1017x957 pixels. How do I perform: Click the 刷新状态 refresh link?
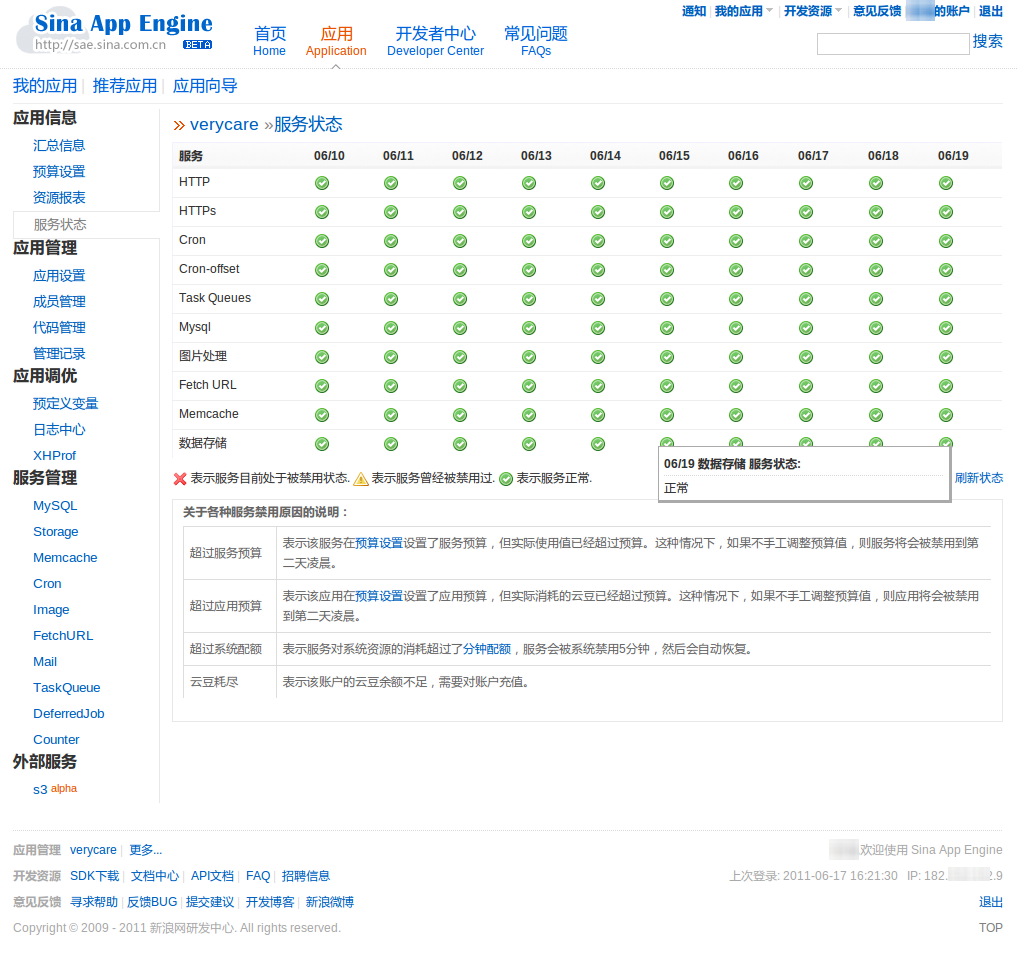coord(978,478)
